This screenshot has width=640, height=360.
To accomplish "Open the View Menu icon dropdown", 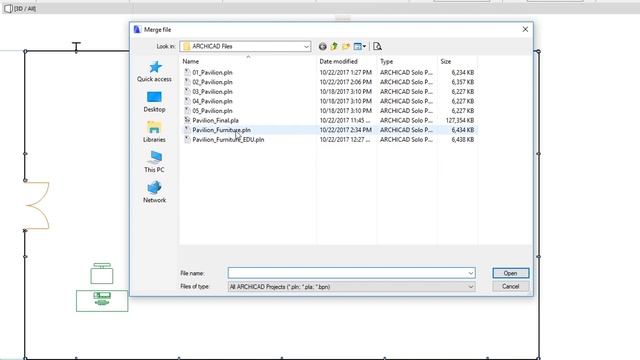I will [360, 47].
